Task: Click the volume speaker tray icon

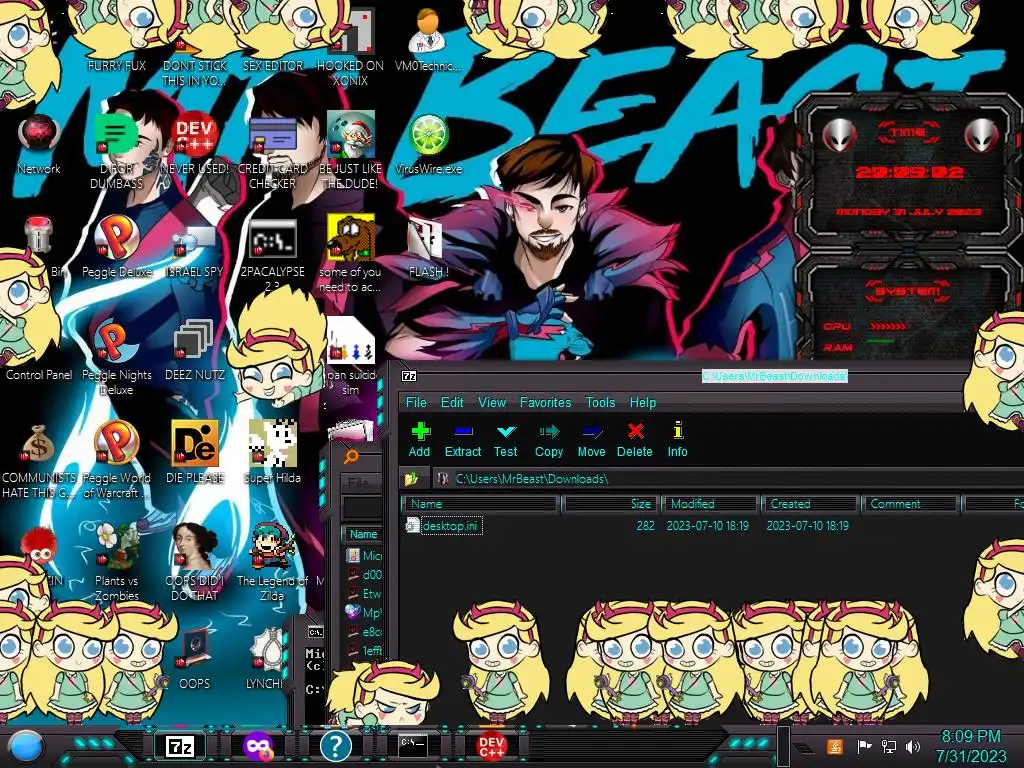Action: (x=913, y=746)
